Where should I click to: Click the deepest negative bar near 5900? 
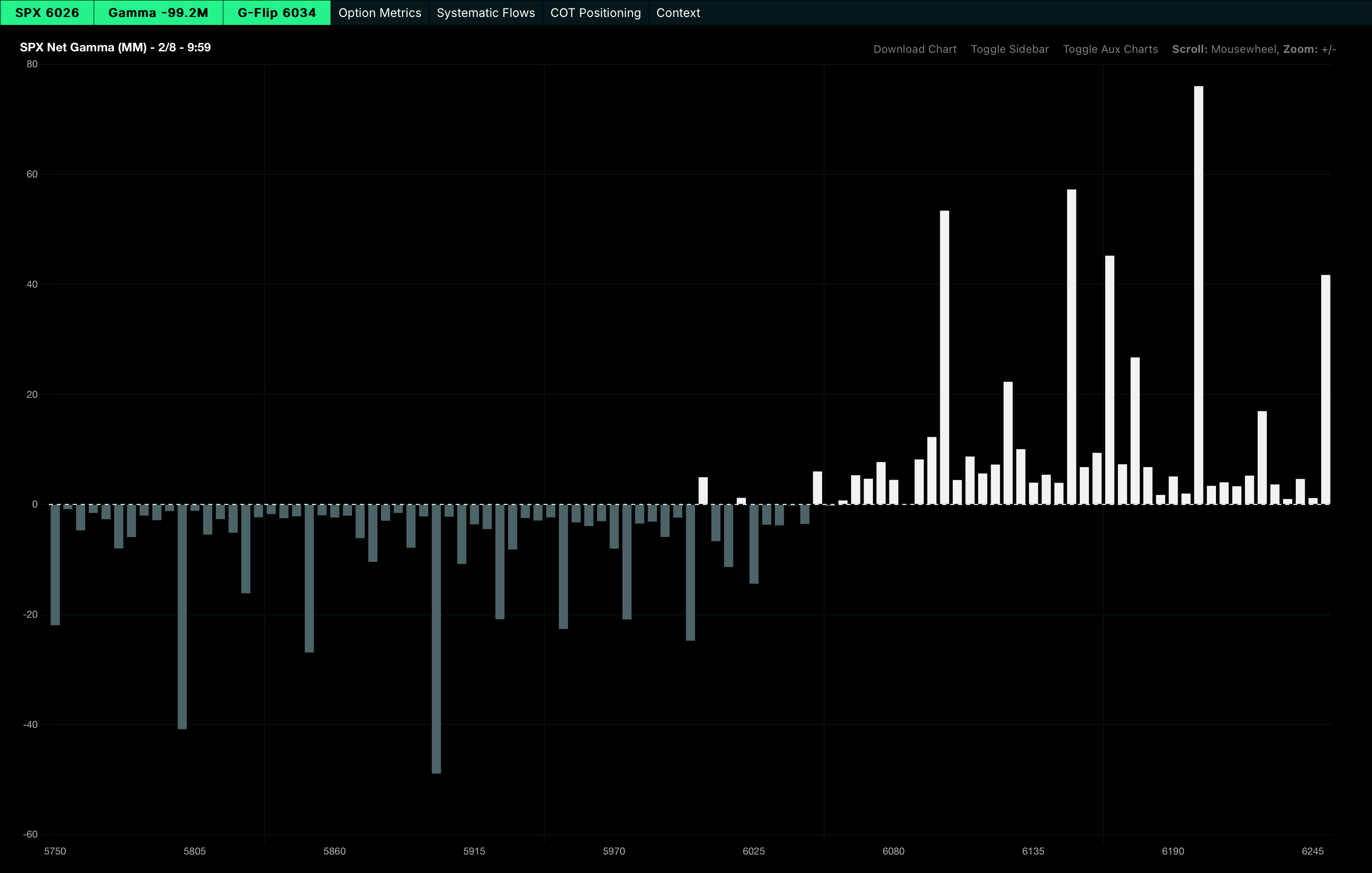coord(436,638)
